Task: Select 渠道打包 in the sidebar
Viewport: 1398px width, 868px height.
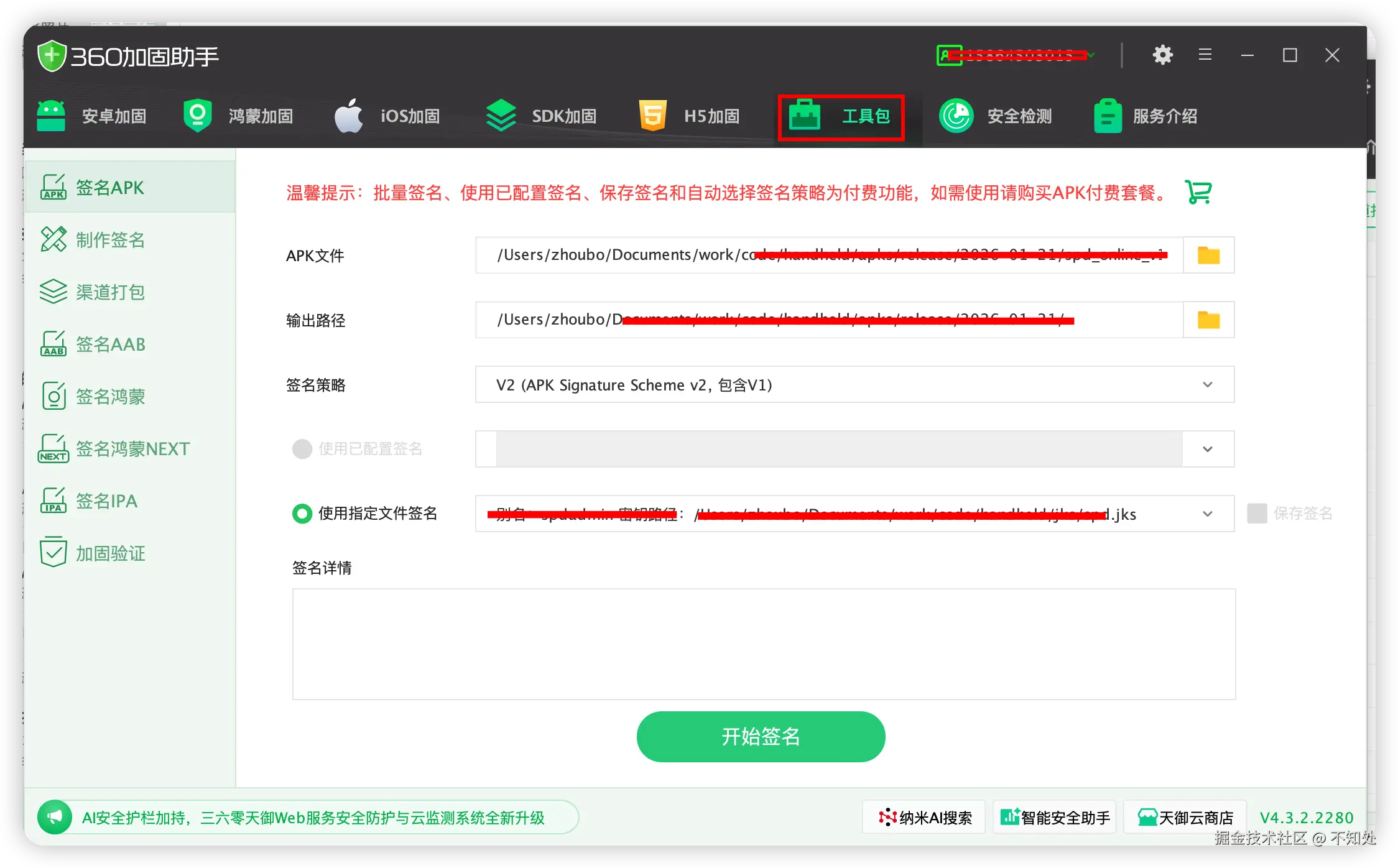Action: click(x=130, y=292)
